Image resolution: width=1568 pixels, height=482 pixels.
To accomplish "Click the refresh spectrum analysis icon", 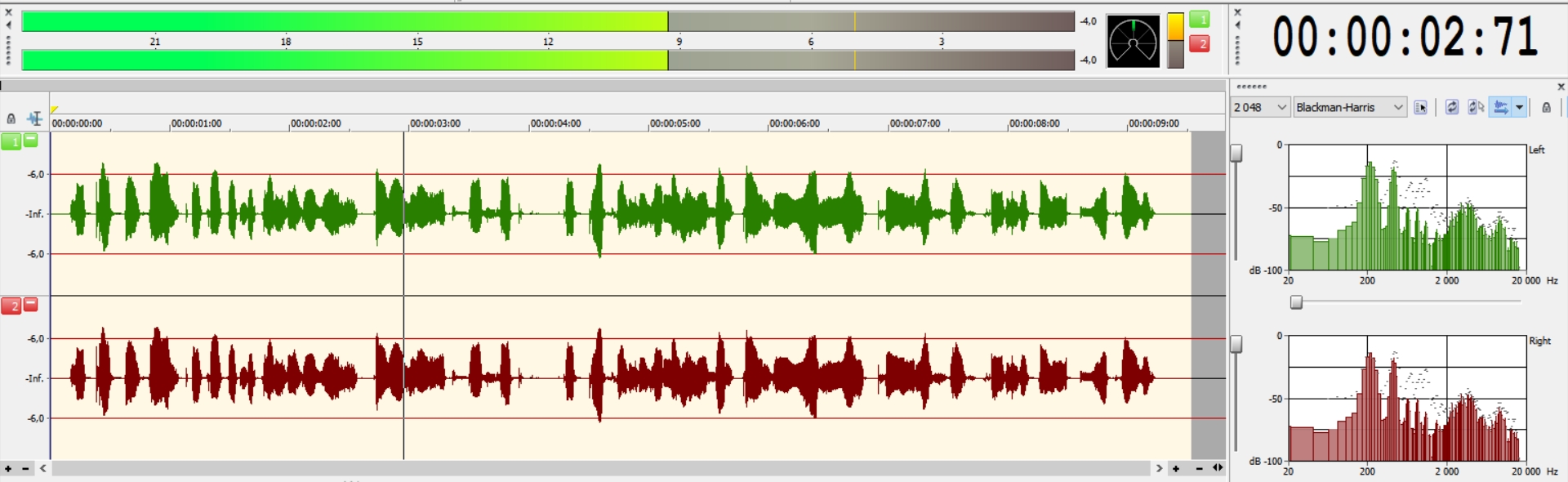I will (1451, 108).
